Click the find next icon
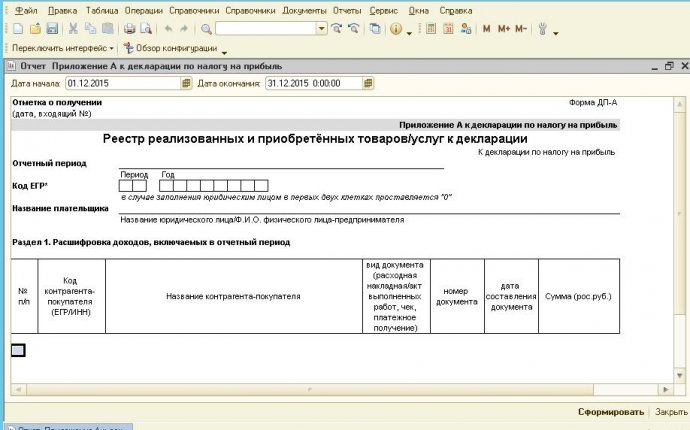Image resolution: width=690 pixels, height=430 pixels. [337, 29]
